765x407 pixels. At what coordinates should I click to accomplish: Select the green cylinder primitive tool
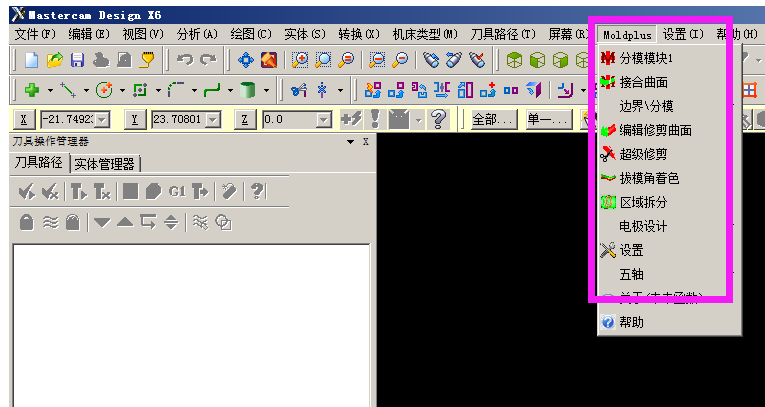click(248, 90)
